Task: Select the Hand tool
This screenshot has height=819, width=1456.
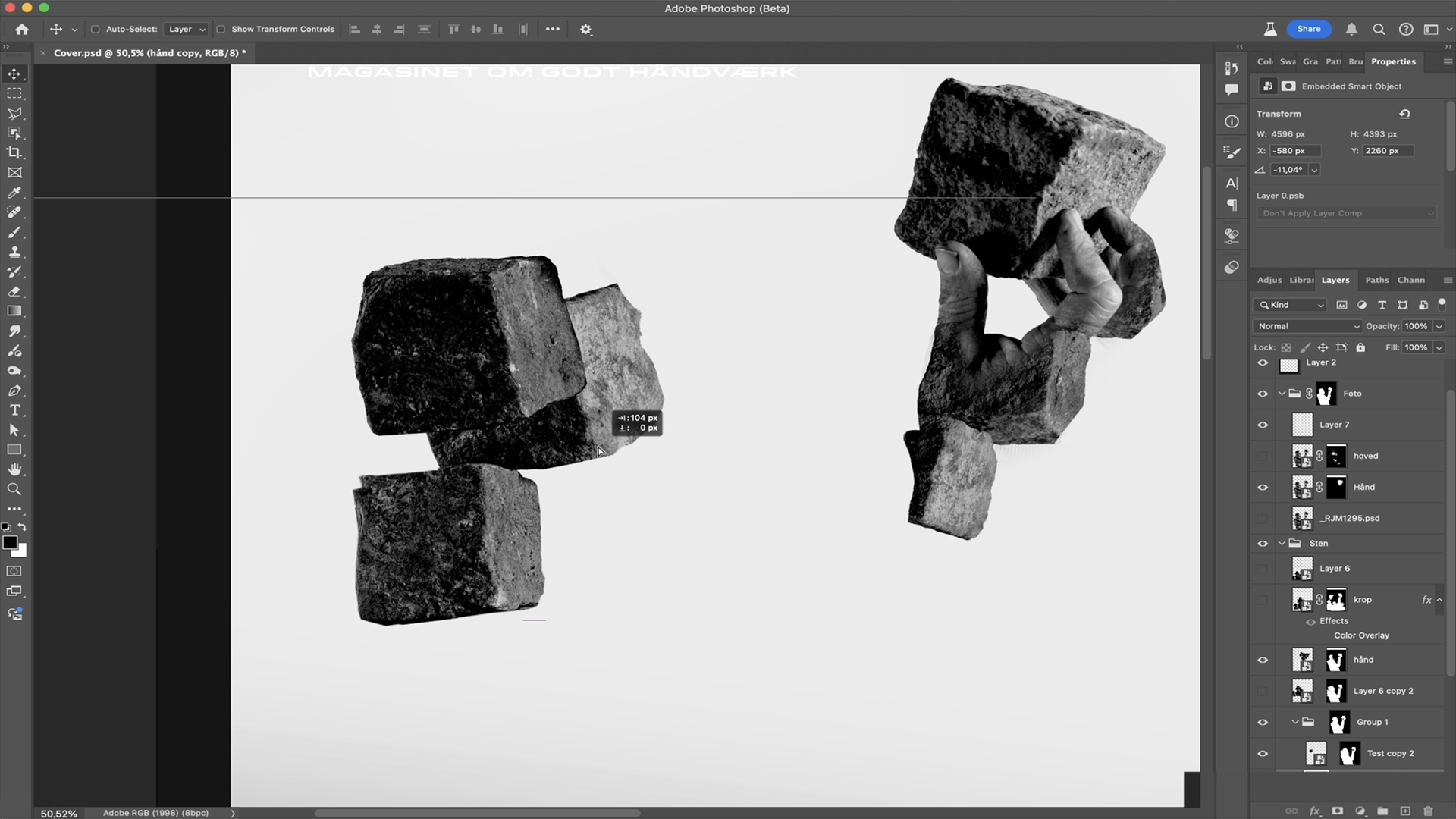Action: pyautogui.click(x=14, y=468)
